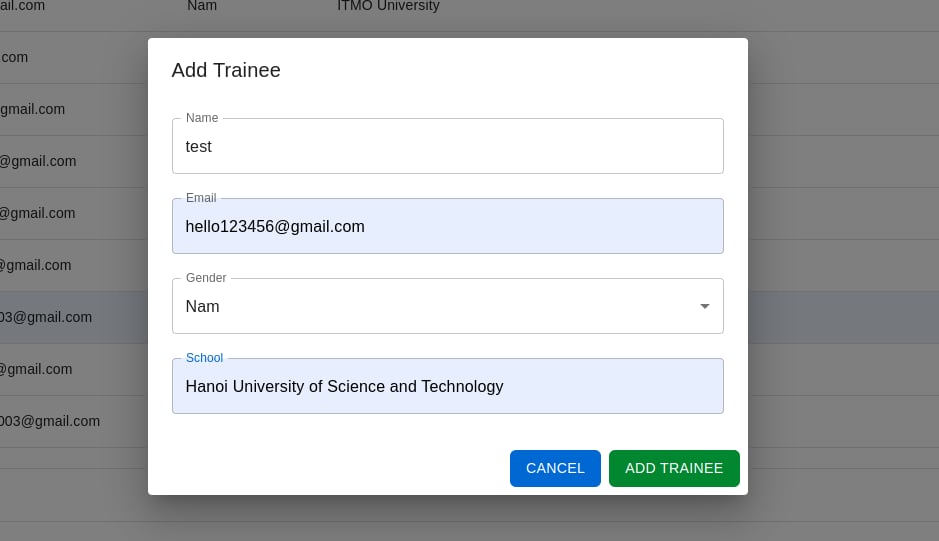
Task: Click the Cancel button
Action: point(555,469)
